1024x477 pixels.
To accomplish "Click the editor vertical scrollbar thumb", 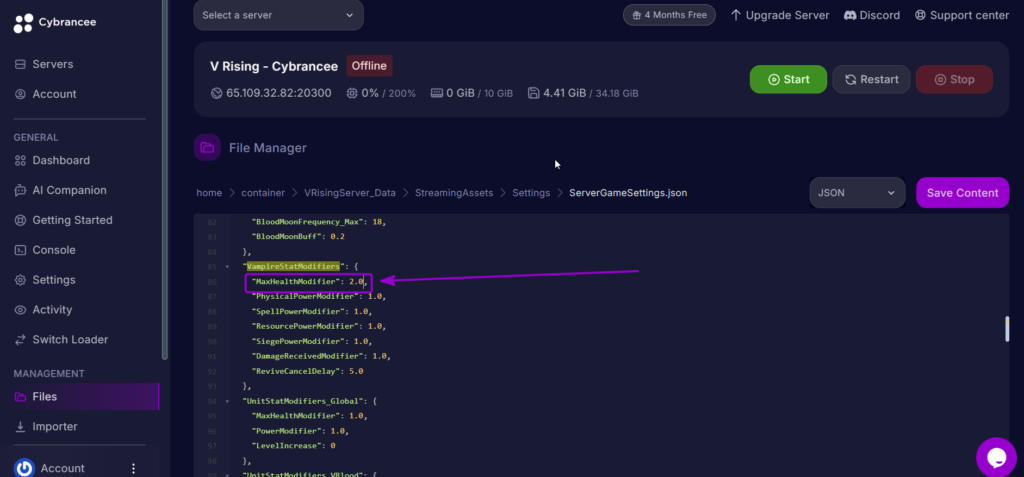I will (1007, 329).
